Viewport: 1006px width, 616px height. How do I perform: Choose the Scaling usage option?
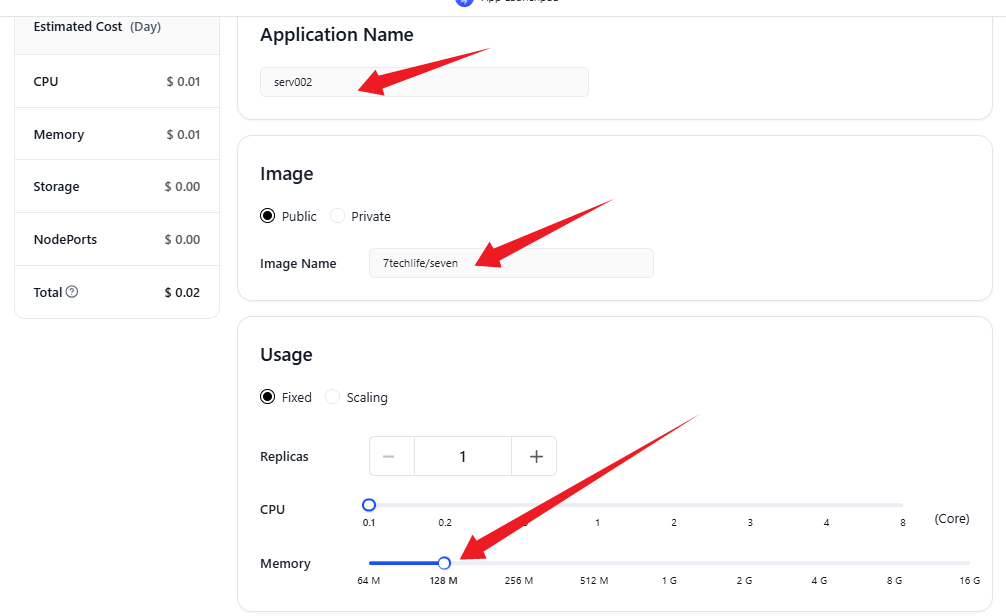(332, 397)
